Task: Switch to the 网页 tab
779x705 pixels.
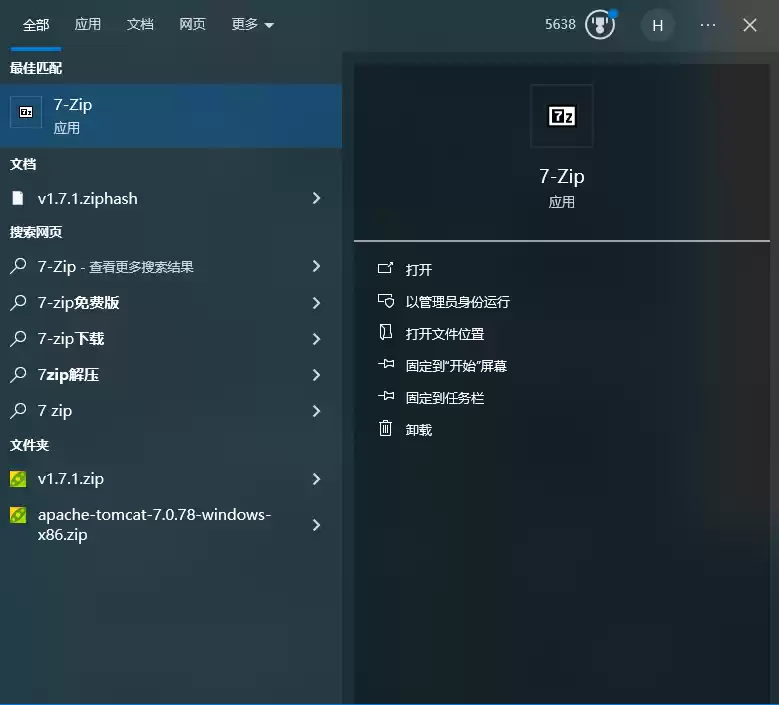Action: coord(192,24)
